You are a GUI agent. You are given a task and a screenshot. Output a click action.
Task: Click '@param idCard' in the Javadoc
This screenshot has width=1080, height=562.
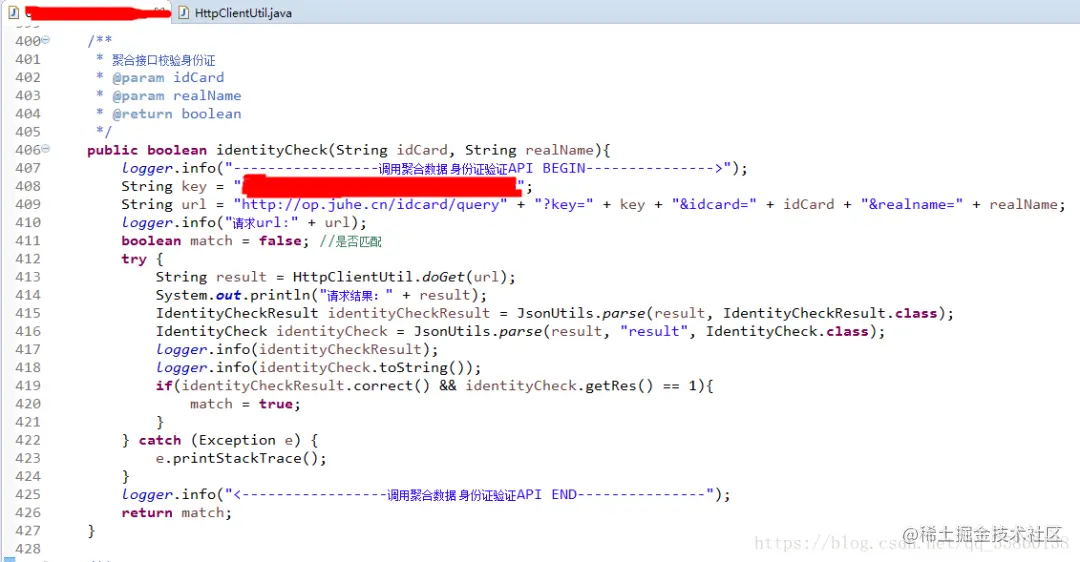(168, 78)
